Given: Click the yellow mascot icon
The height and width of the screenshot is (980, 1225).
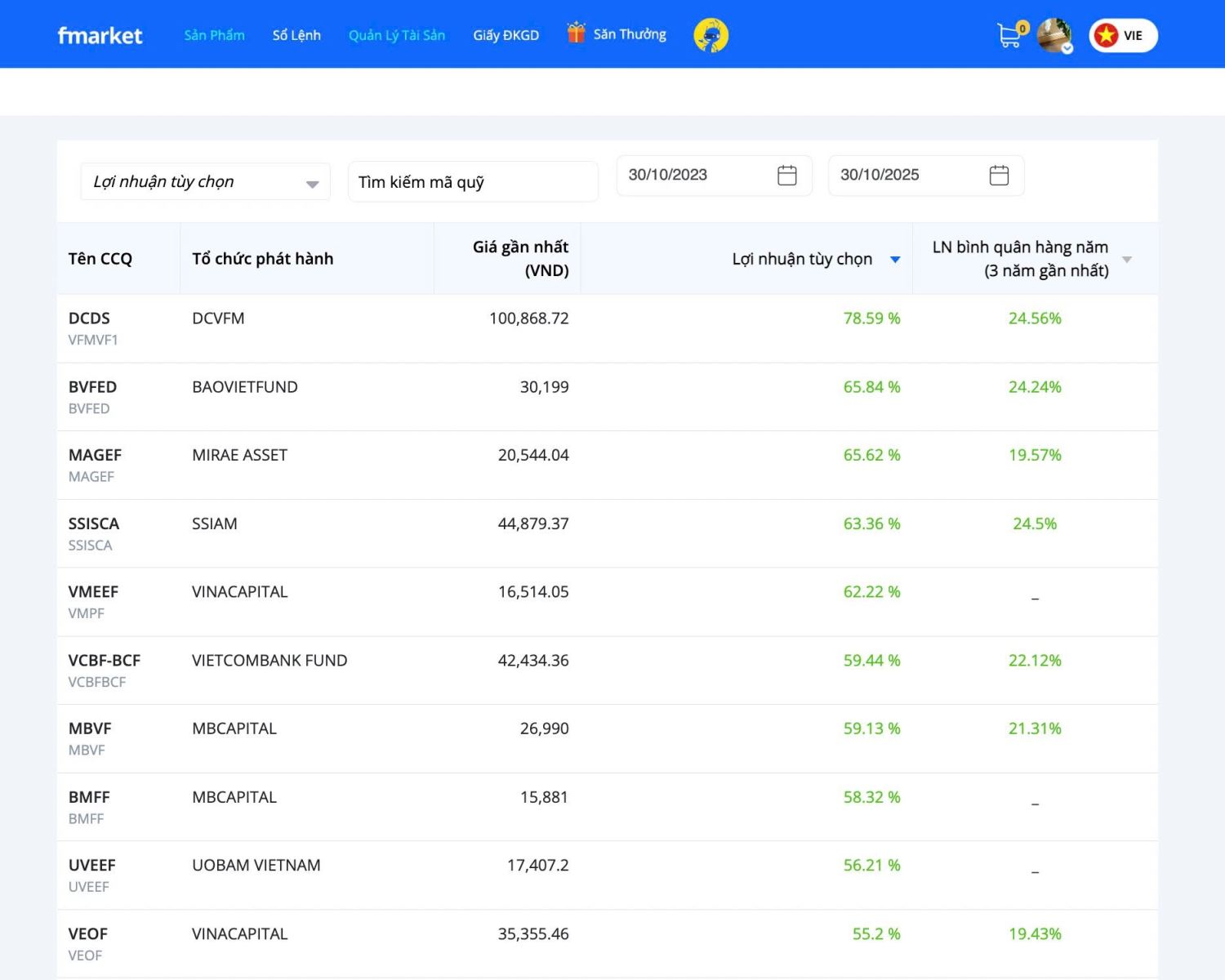Looking at the screenshot, I should (710, 35).
